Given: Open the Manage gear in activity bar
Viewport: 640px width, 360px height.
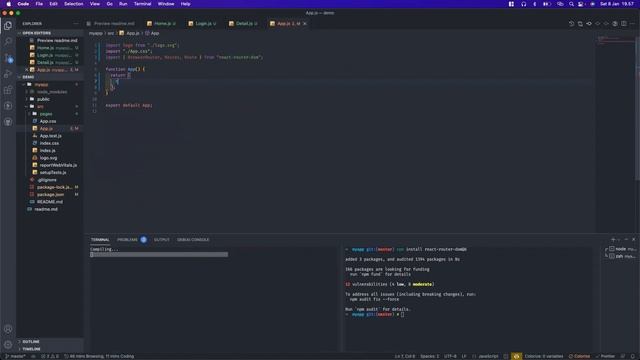Looking at the screenshot, I should tap(8, 345).
